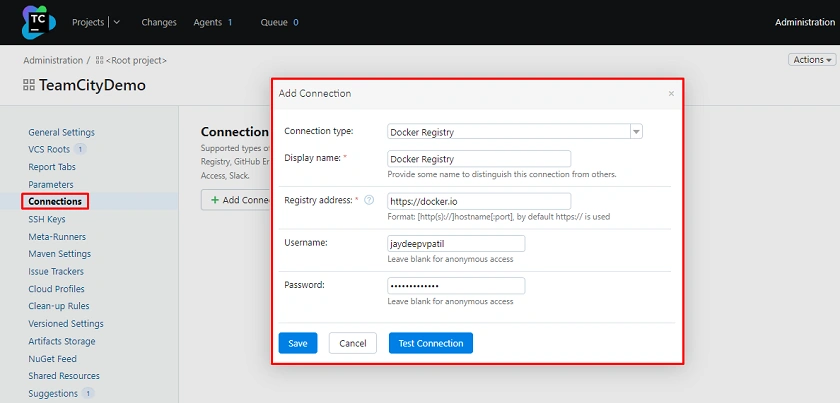Click the VCS Roots count badge

[x=80, y=150]
